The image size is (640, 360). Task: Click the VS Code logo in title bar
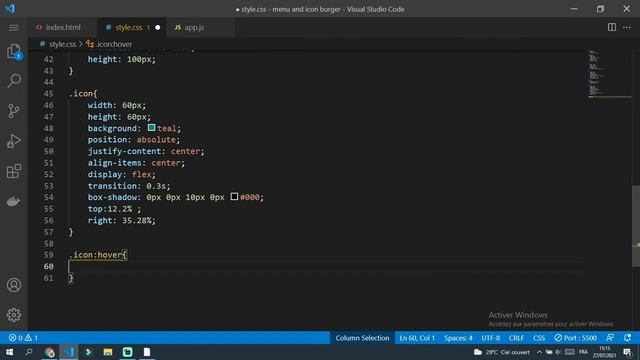(10, 9)
